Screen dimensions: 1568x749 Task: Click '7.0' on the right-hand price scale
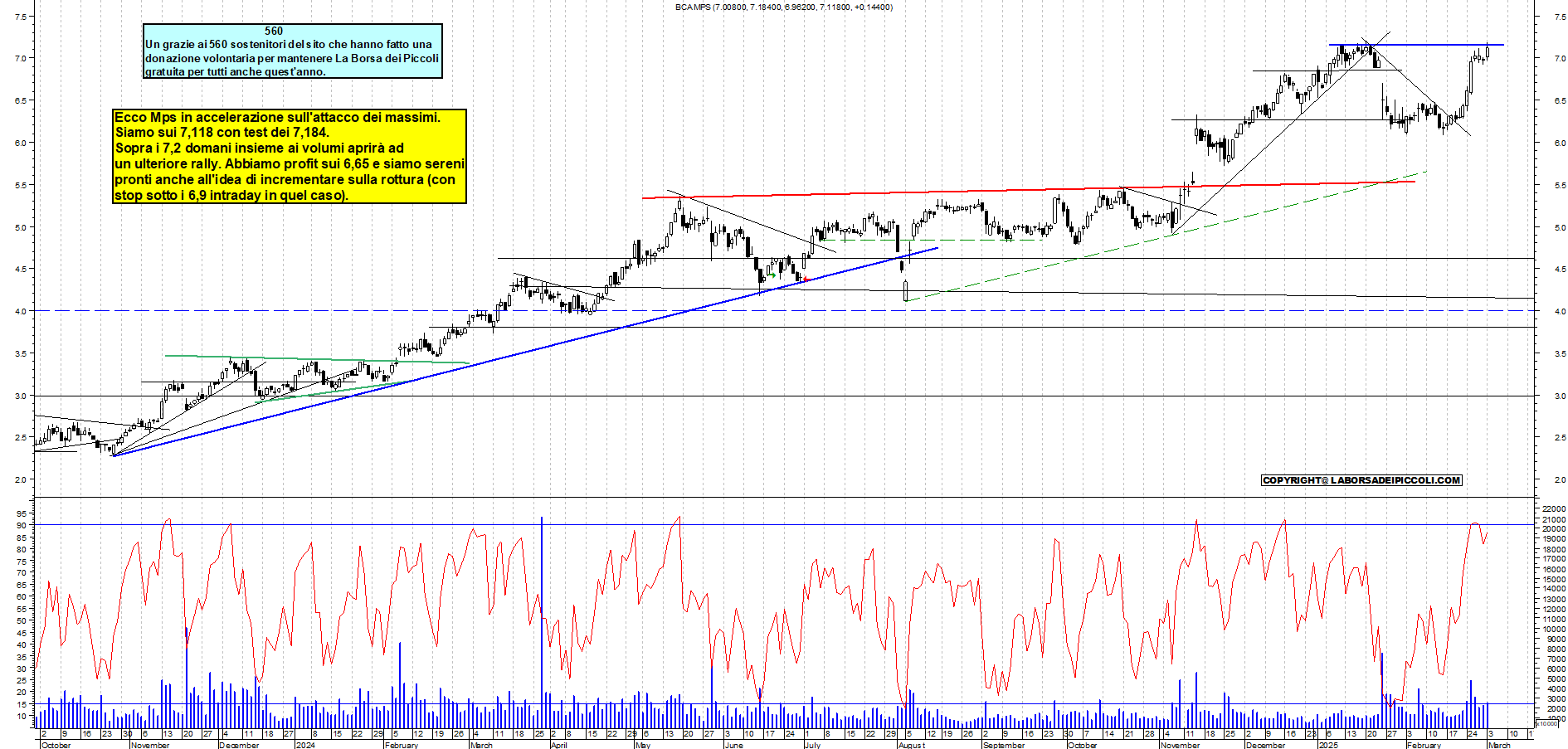pos(1560,59)
